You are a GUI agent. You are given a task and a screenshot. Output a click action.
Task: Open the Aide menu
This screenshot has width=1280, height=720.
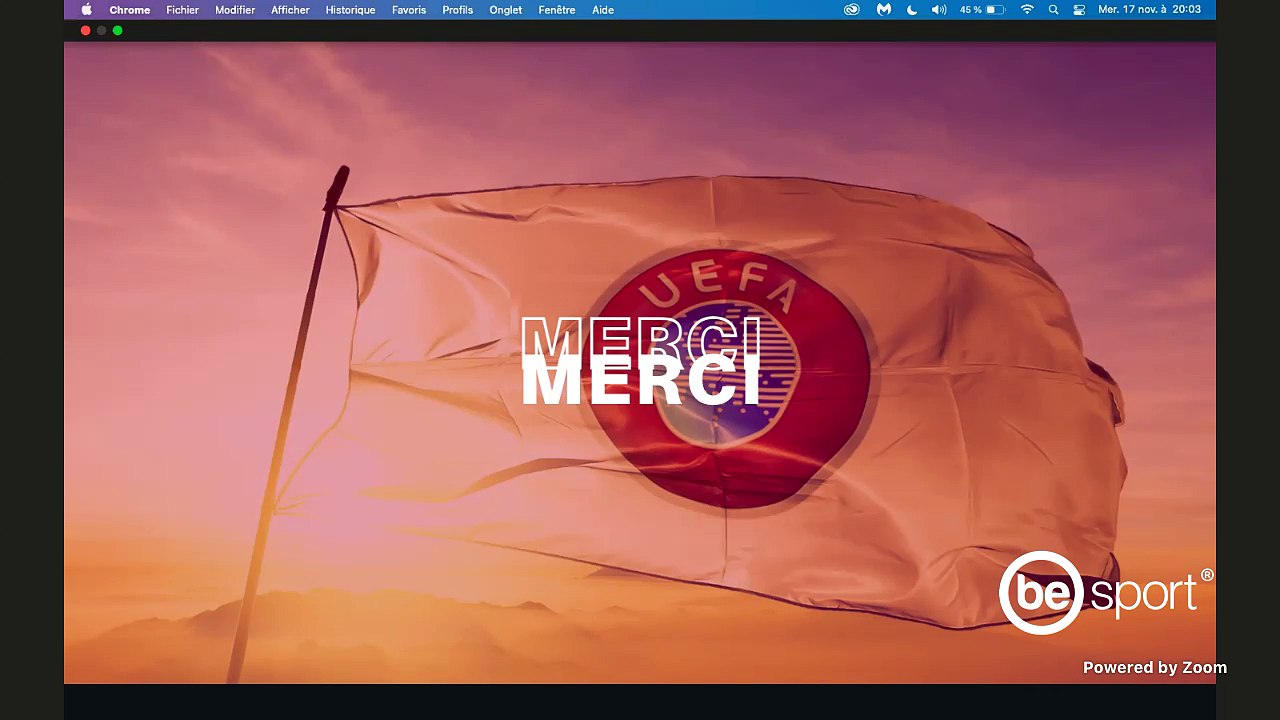point(603,10)
